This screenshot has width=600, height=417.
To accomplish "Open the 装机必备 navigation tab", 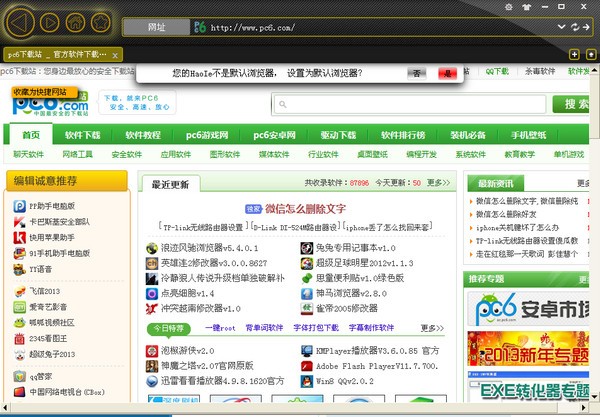I will pyautogui.click(x=468, y=135).
